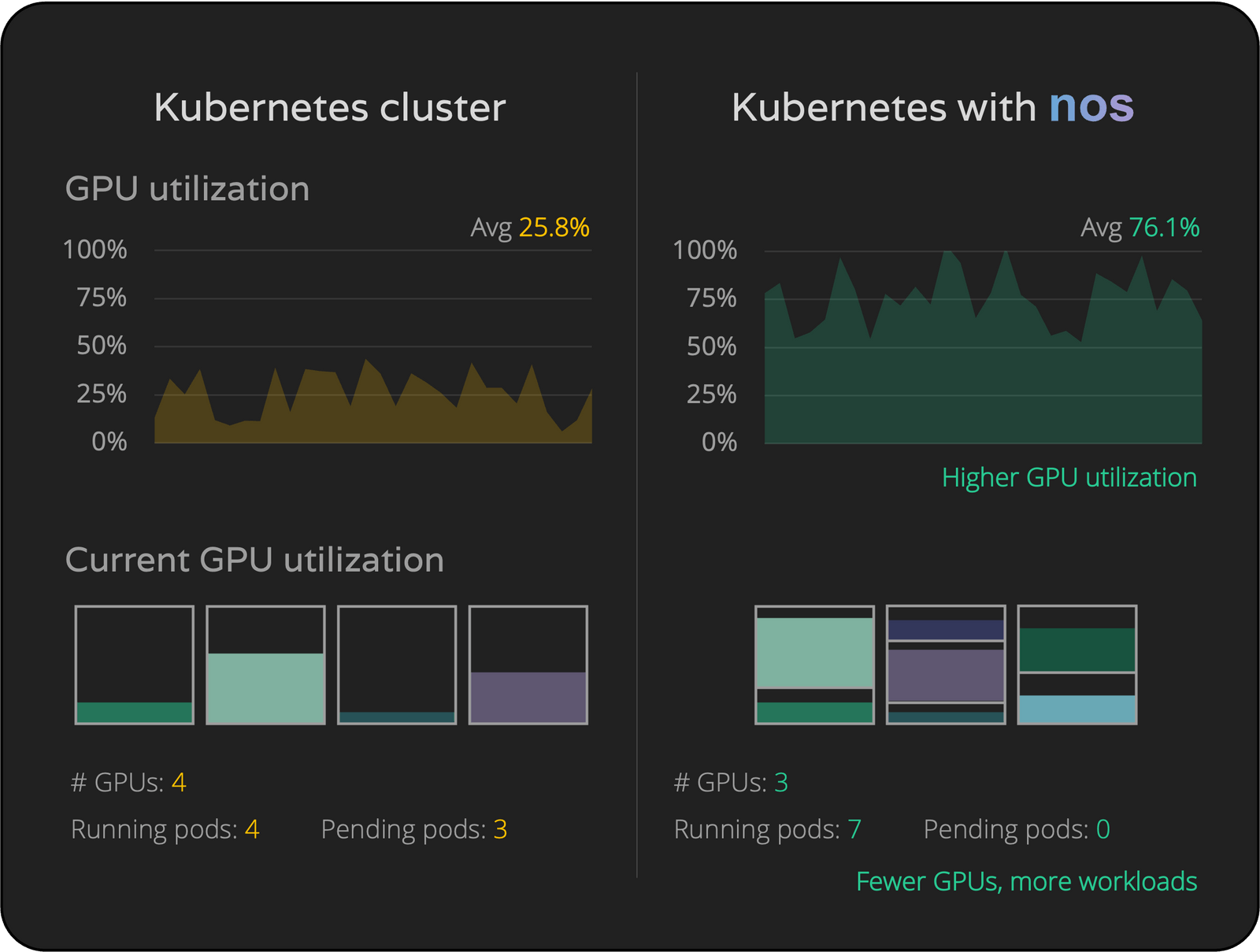Click the "Running pods: 7" label

[x=767, y=829]
